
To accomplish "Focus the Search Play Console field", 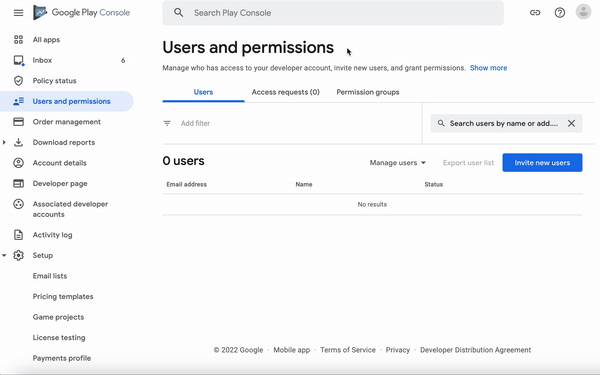I will 333,13.
